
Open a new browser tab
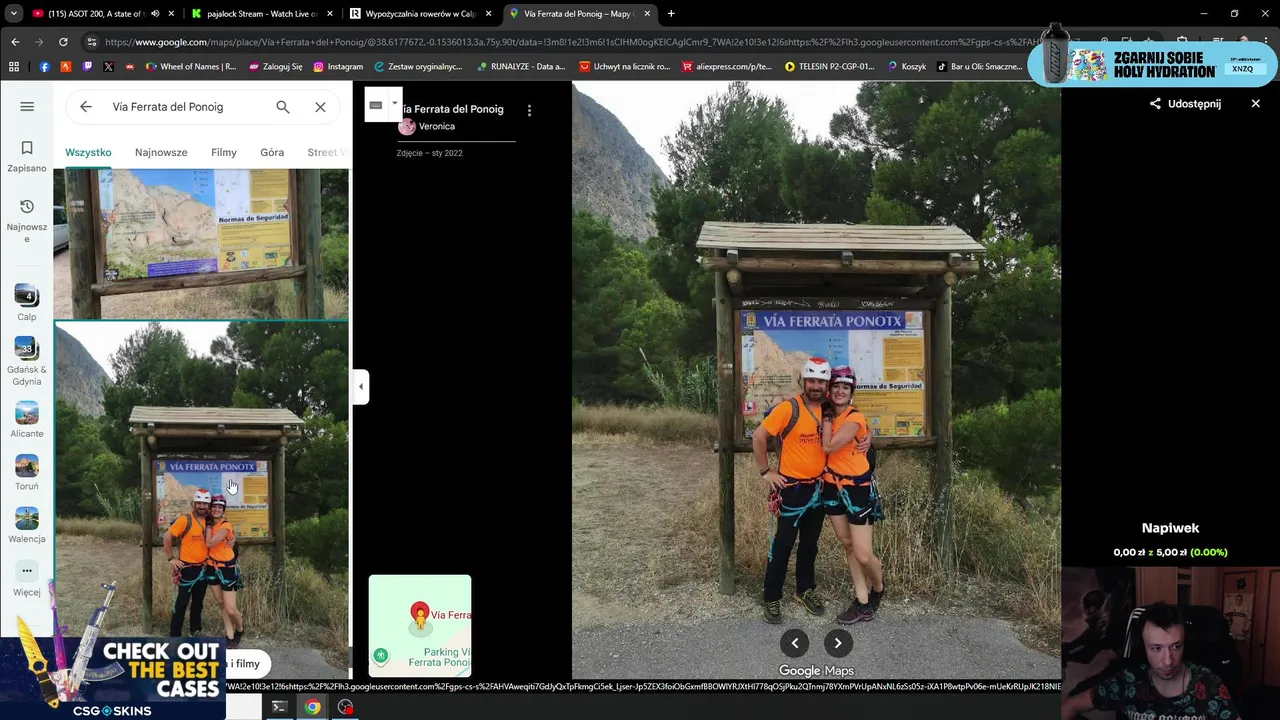click(671, 14)
